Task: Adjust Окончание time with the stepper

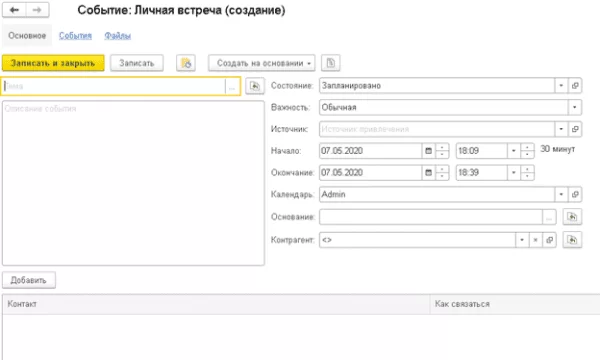Action: [x=527, y=173]
